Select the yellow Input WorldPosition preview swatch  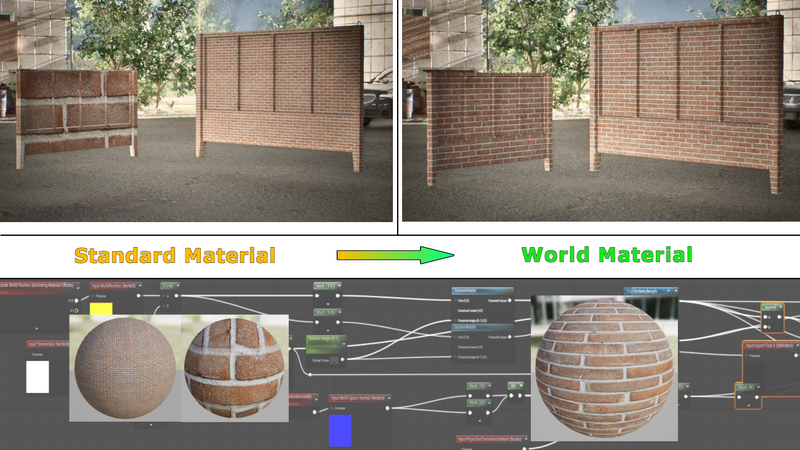tap(101, 308)
